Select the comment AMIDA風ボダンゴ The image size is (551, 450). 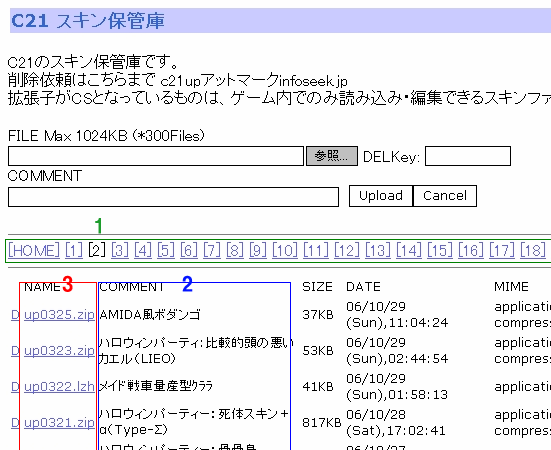(x=150, y=314)
